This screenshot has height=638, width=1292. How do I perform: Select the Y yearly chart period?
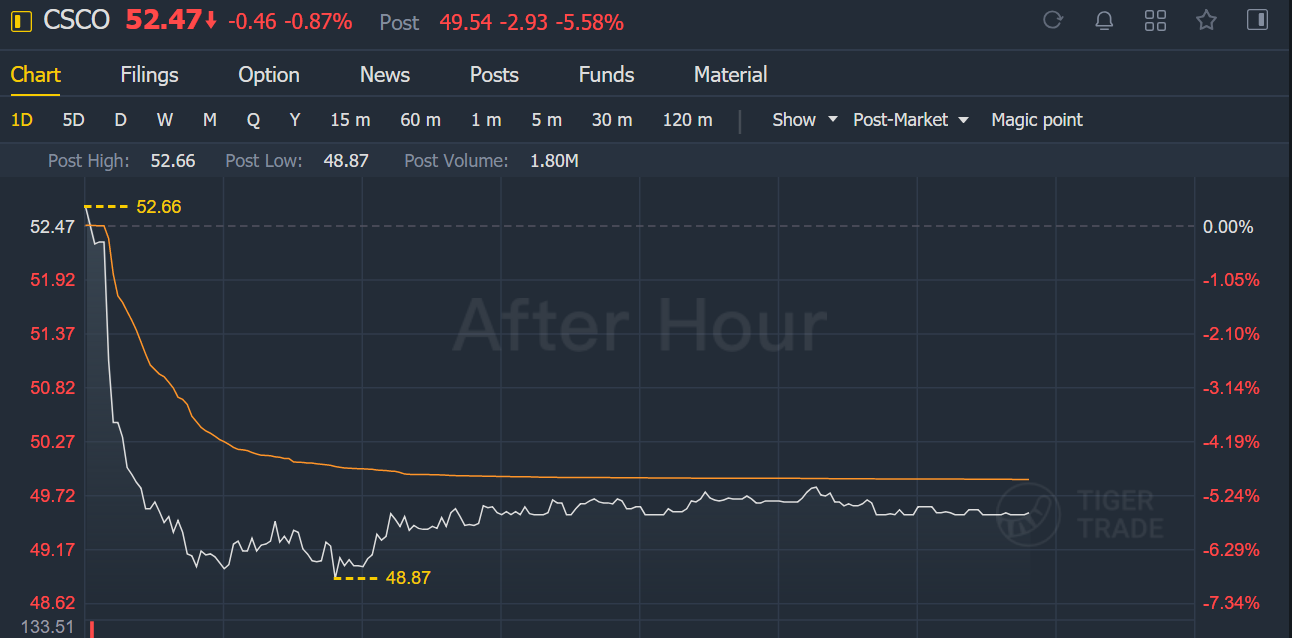click(x=295, y=120)
